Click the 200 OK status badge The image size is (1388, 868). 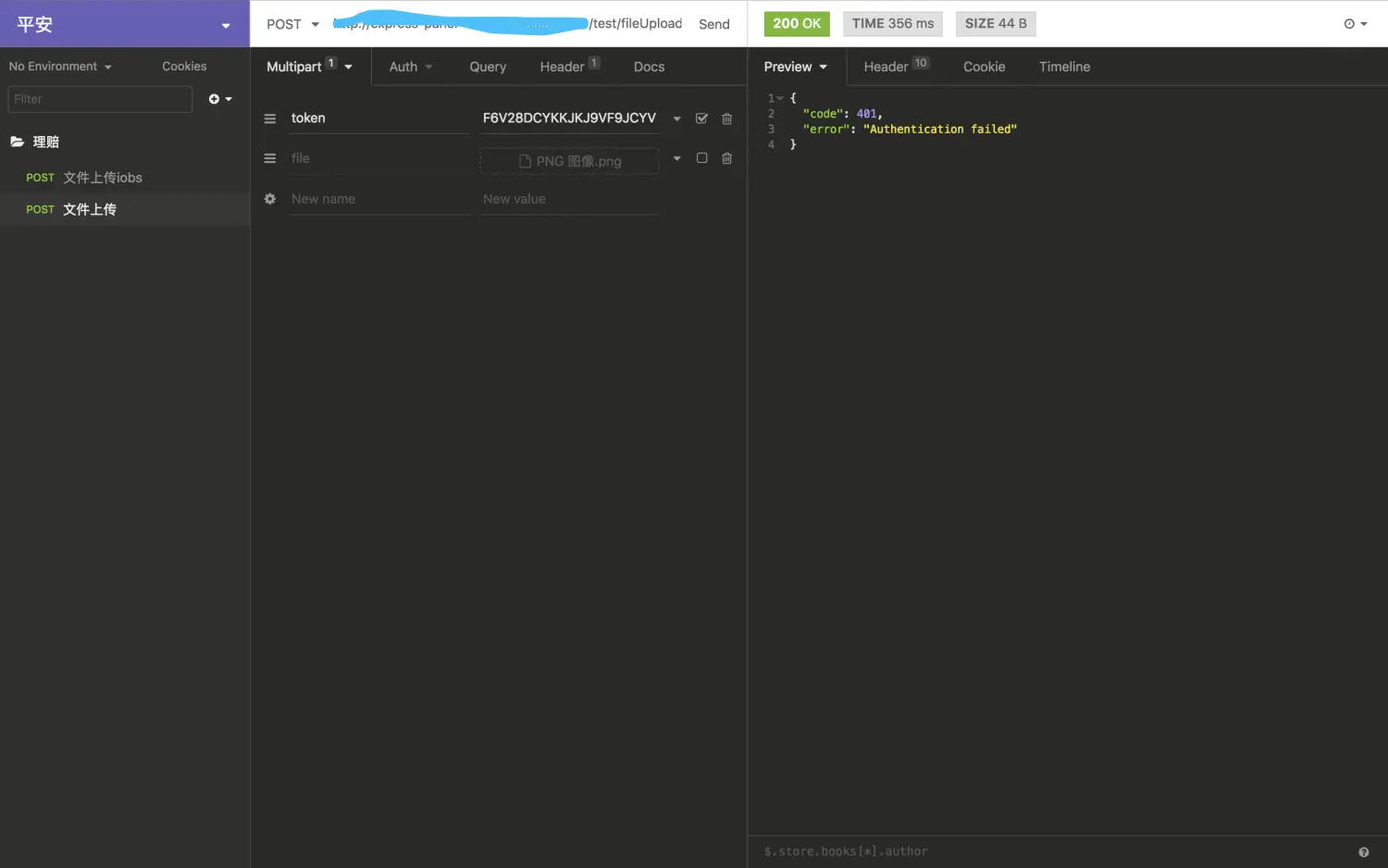(797, 24)
